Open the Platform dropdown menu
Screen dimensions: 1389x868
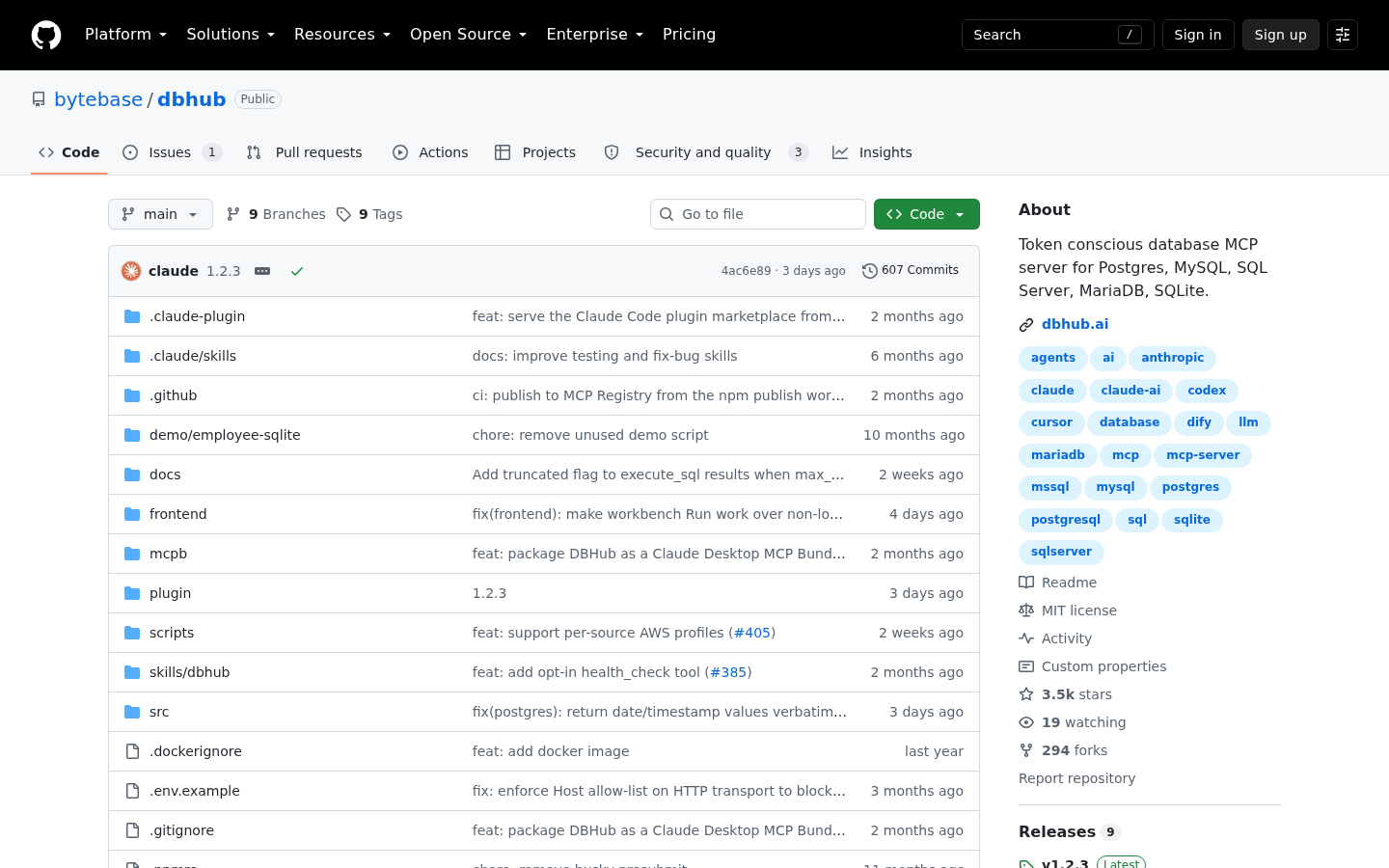(x=126, y=35)
